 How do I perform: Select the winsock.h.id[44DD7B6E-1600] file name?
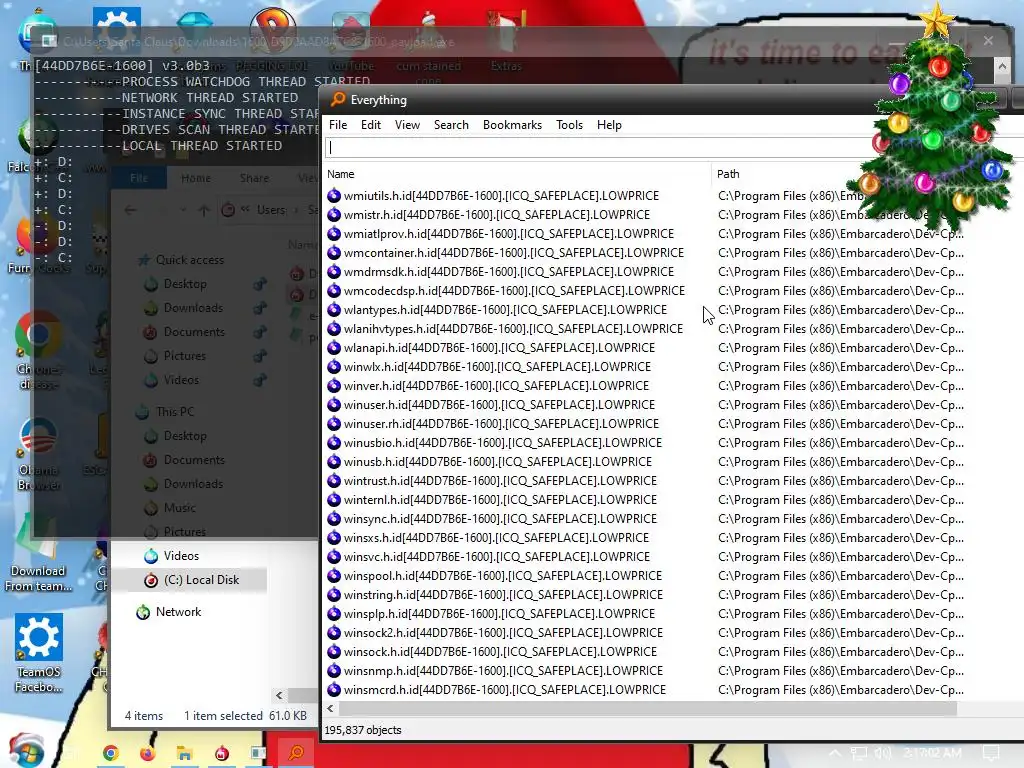(x=500, y=651)
